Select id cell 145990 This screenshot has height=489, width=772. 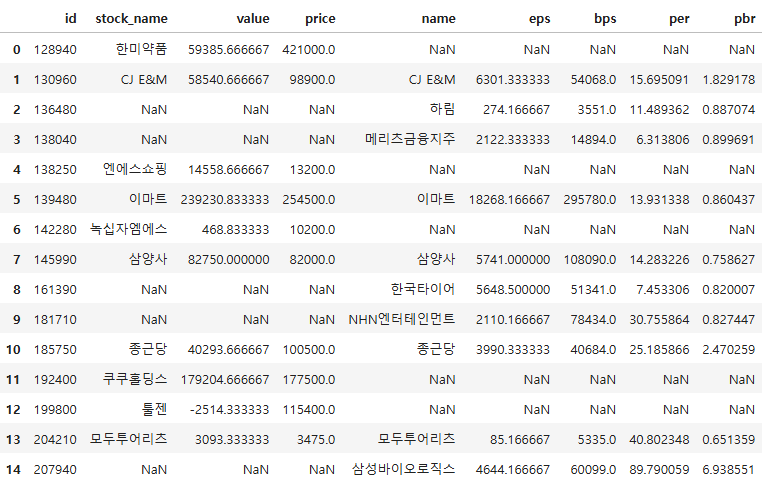(55, 260)
